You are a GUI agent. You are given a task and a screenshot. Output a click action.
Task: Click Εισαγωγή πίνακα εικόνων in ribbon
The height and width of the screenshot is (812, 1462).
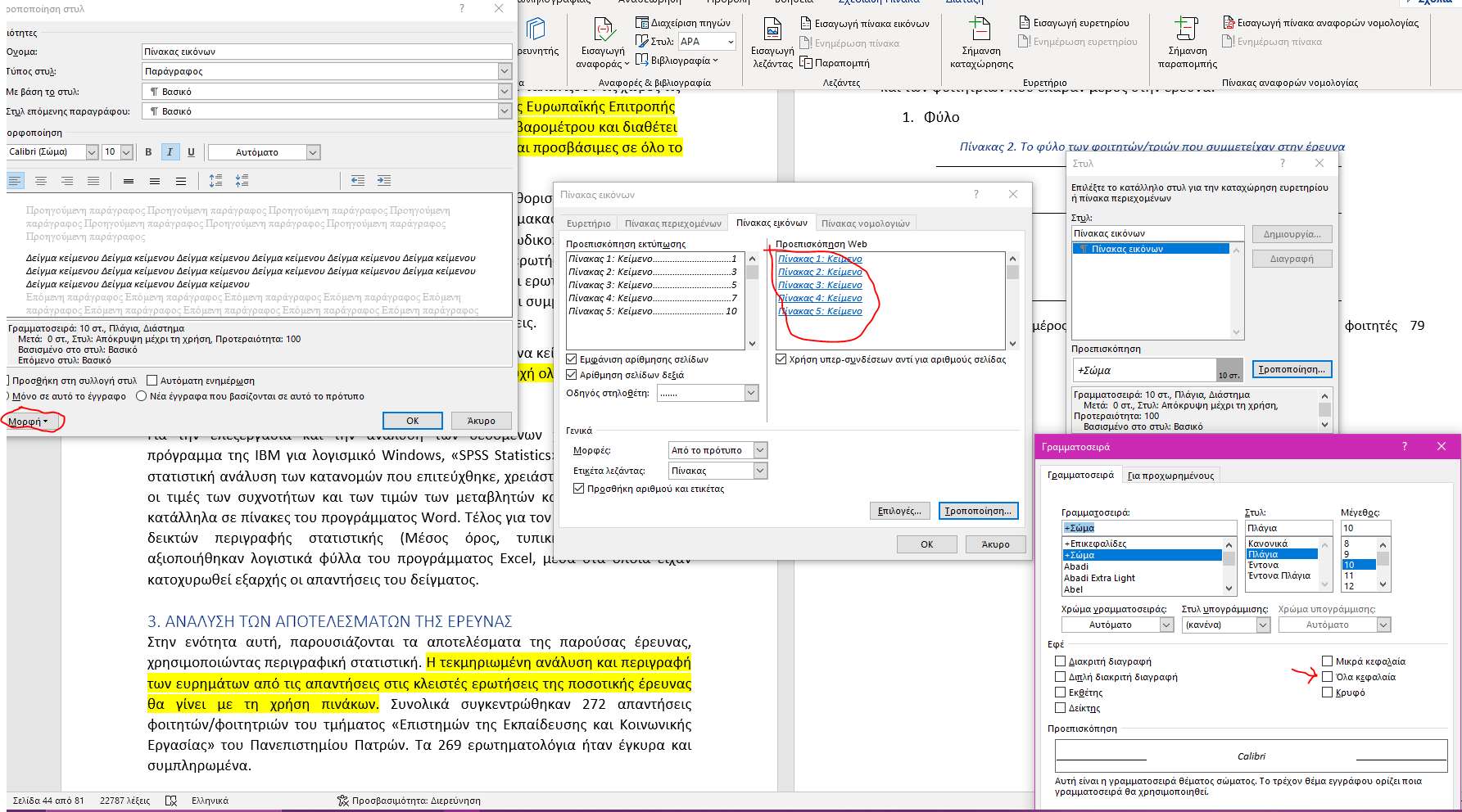(864, 24)
